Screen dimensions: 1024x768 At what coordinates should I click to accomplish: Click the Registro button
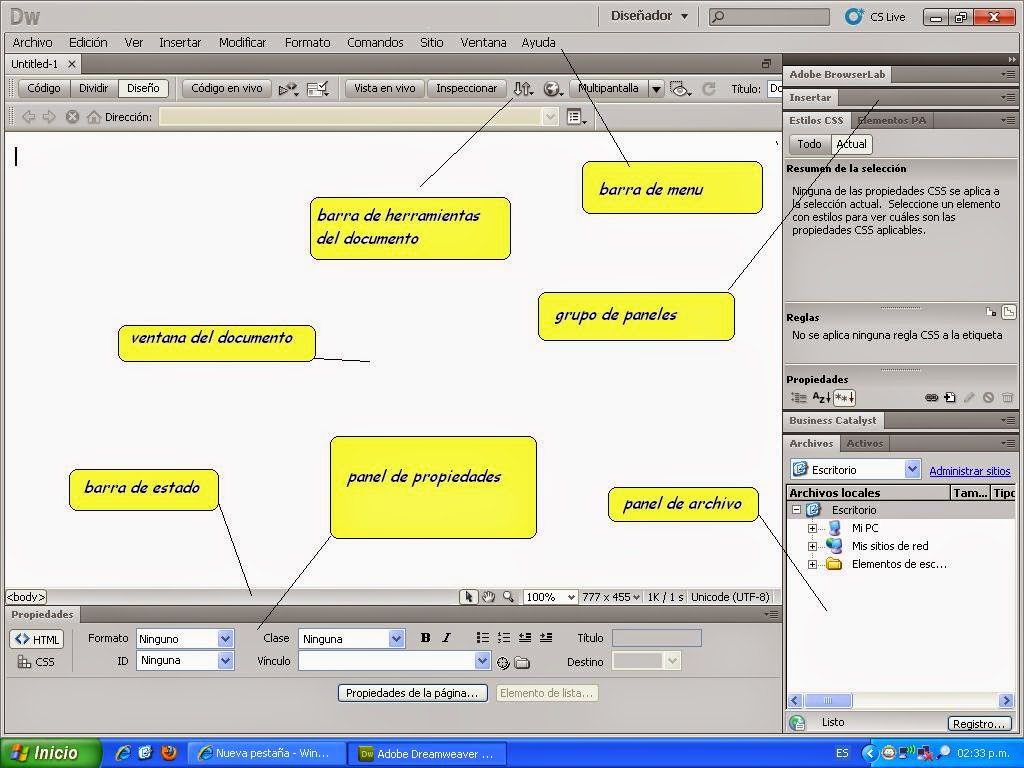coord(978,724)
